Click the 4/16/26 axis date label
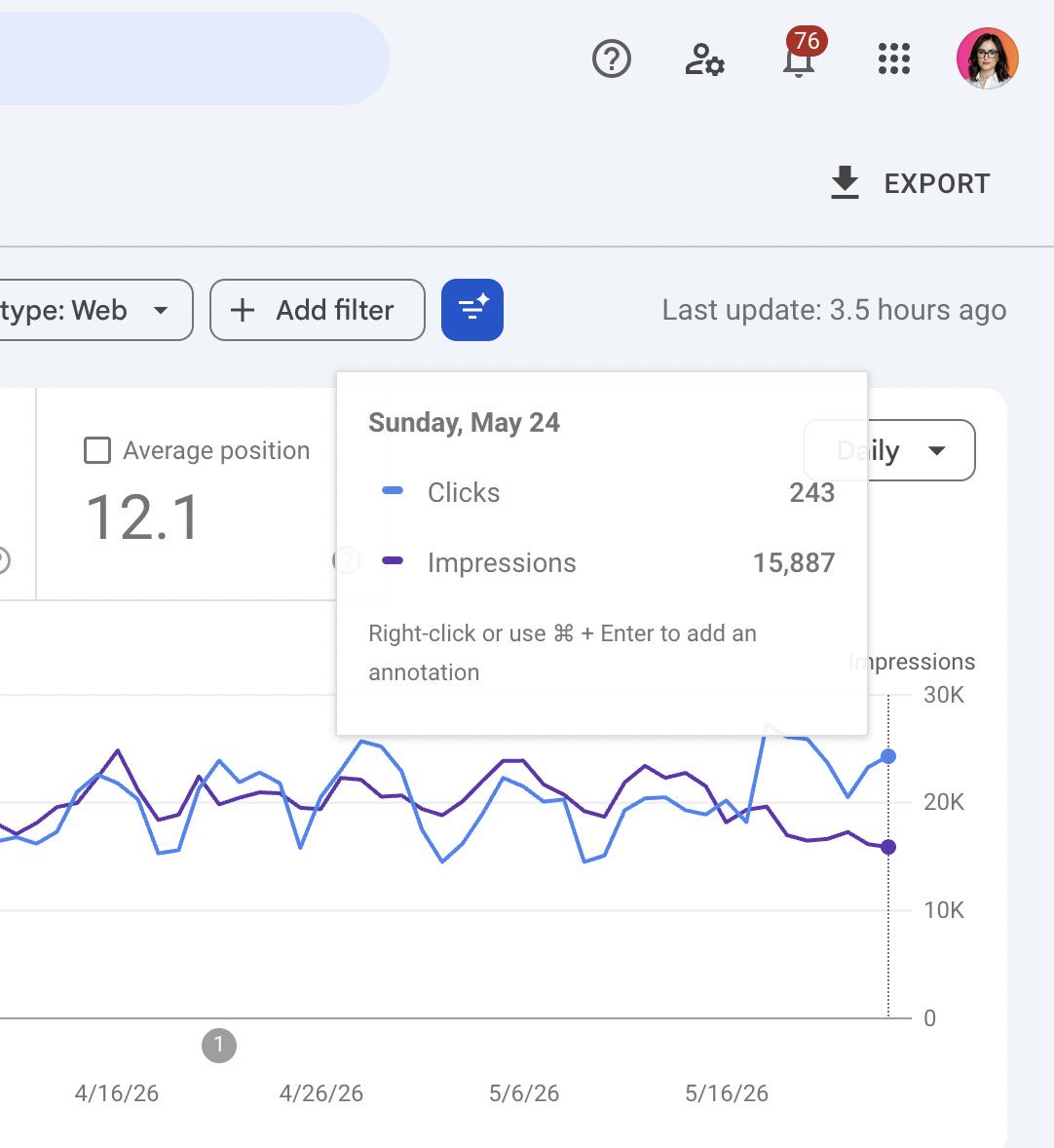The image size is (1054, 1148). point(116,1093)
